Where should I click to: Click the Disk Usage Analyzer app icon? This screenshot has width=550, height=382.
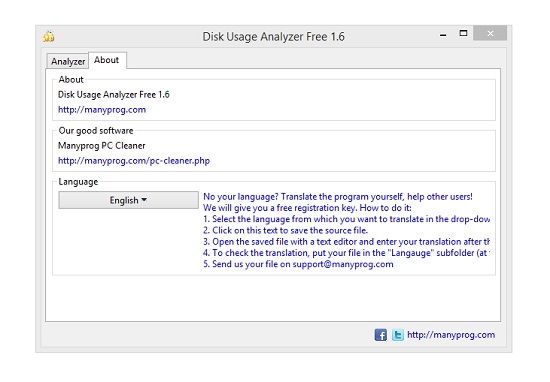click(x=49, y=36)
